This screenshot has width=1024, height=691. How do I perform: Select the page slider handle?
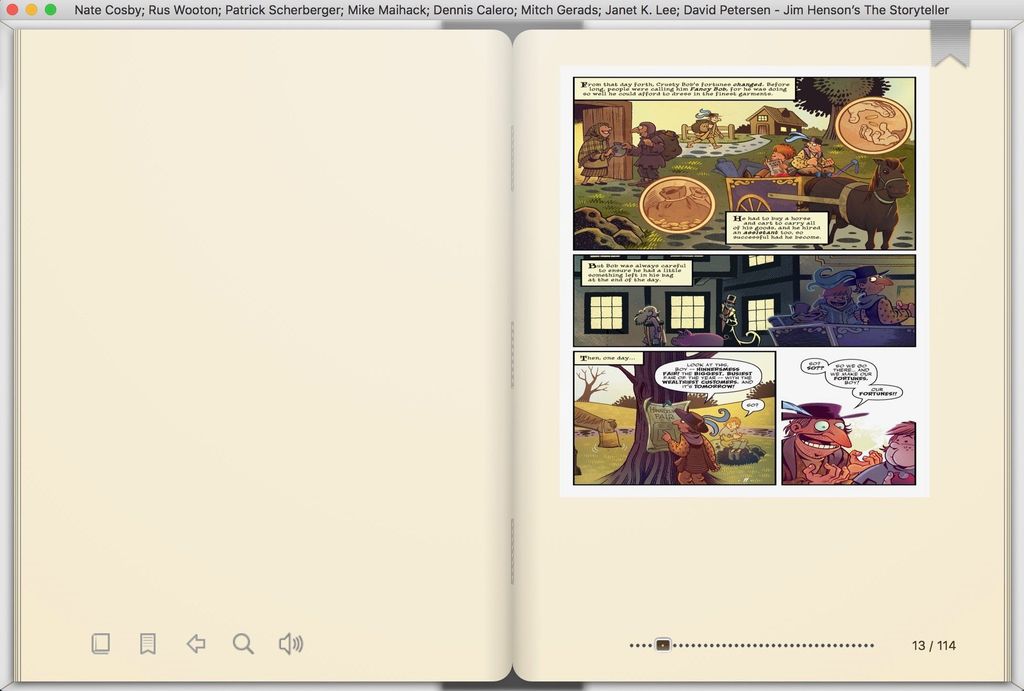662,645
